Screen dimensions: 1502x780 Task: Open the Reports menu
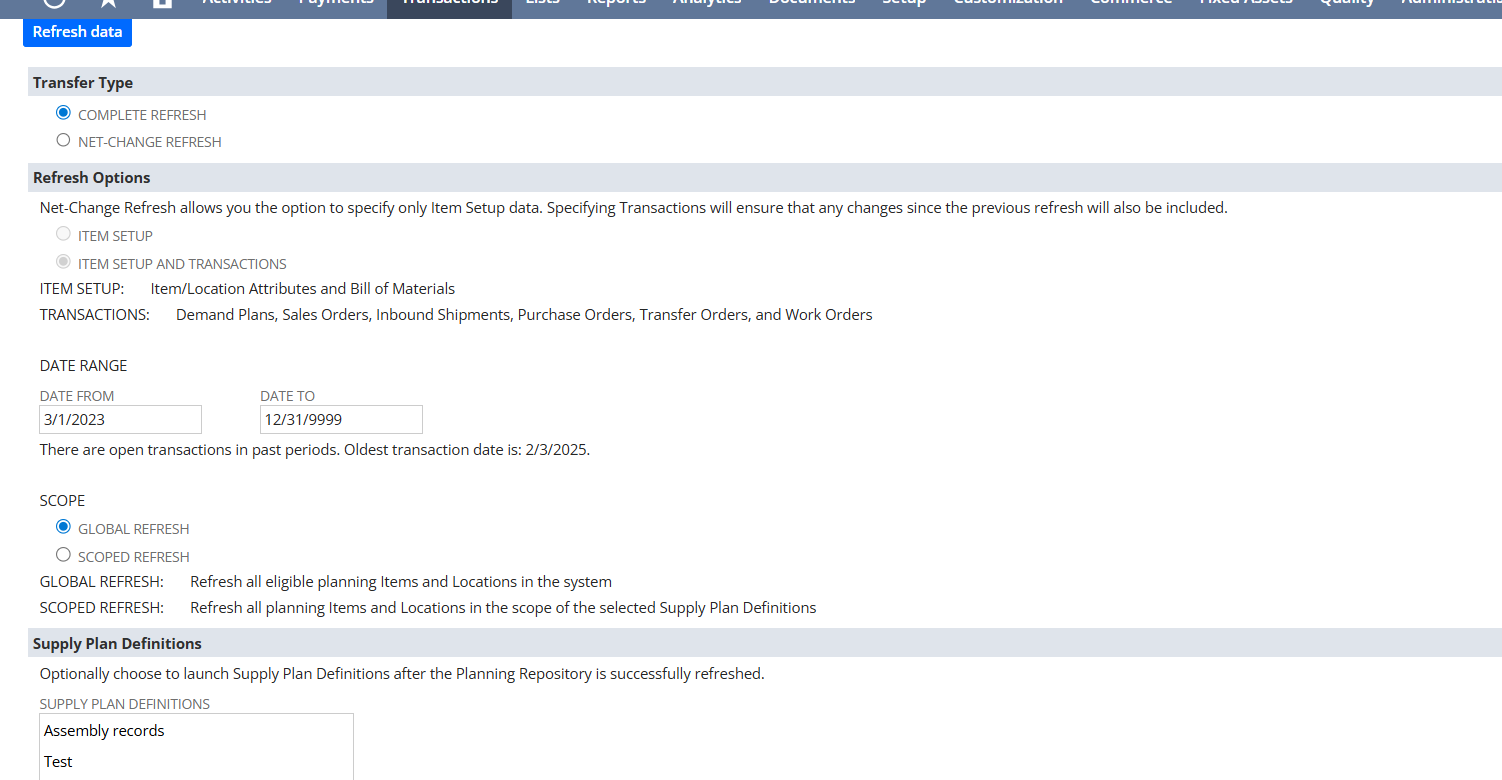(616, 4)
